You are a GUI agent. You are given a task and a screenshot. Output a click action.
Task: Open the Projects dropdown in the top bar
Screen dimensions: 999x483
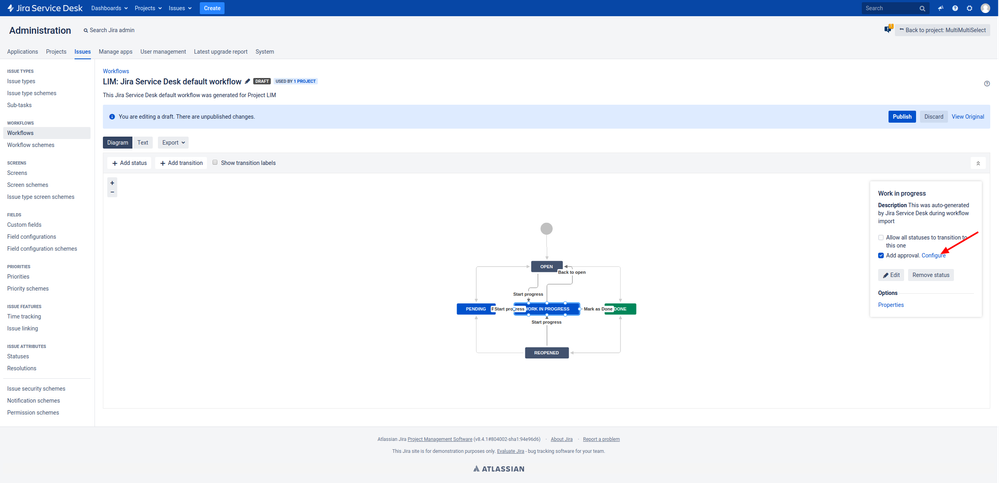(149, 8)
